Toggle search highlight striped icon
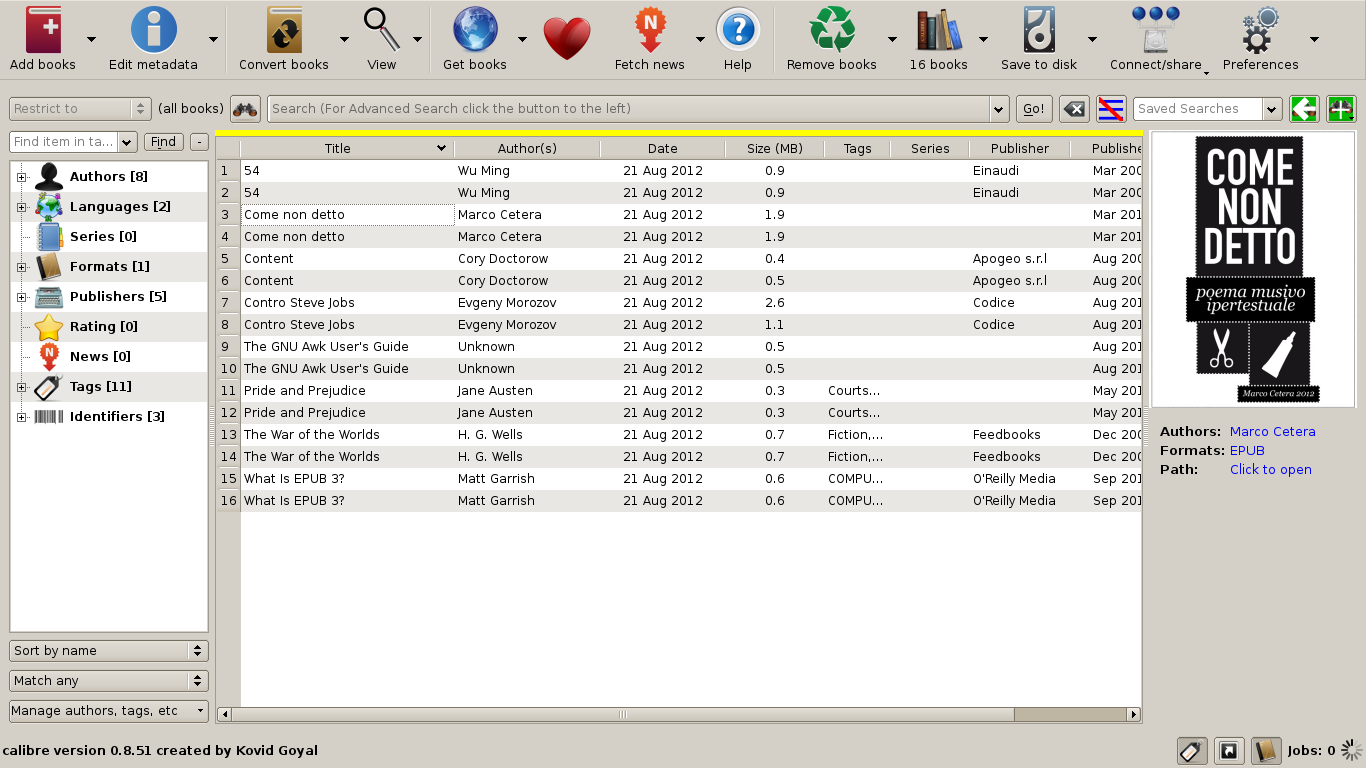This screenshot has width=1366, height=768. [1111, 109]
